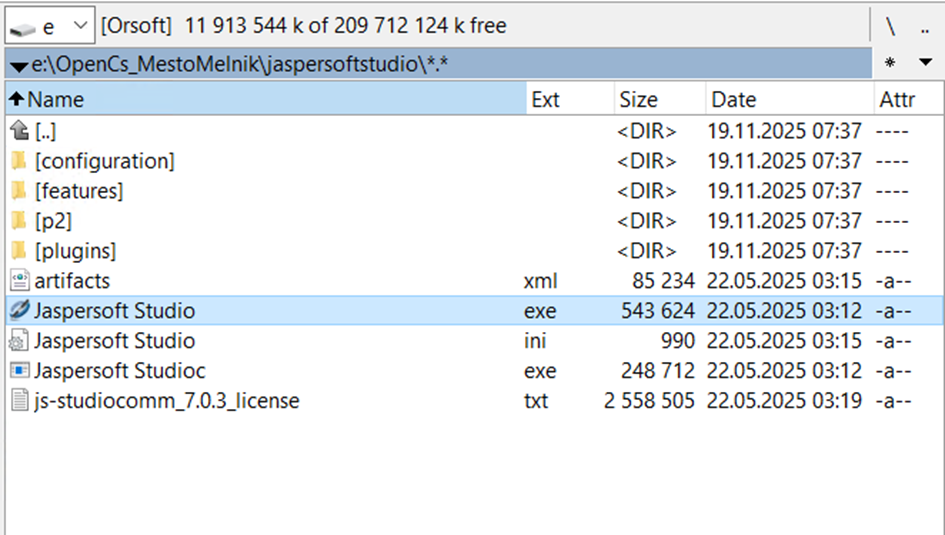This screenshot has height=535, width=945.
Task: Open directory history dropdown arrow at right
Action: pyautogui.click(x=924, y=63)
